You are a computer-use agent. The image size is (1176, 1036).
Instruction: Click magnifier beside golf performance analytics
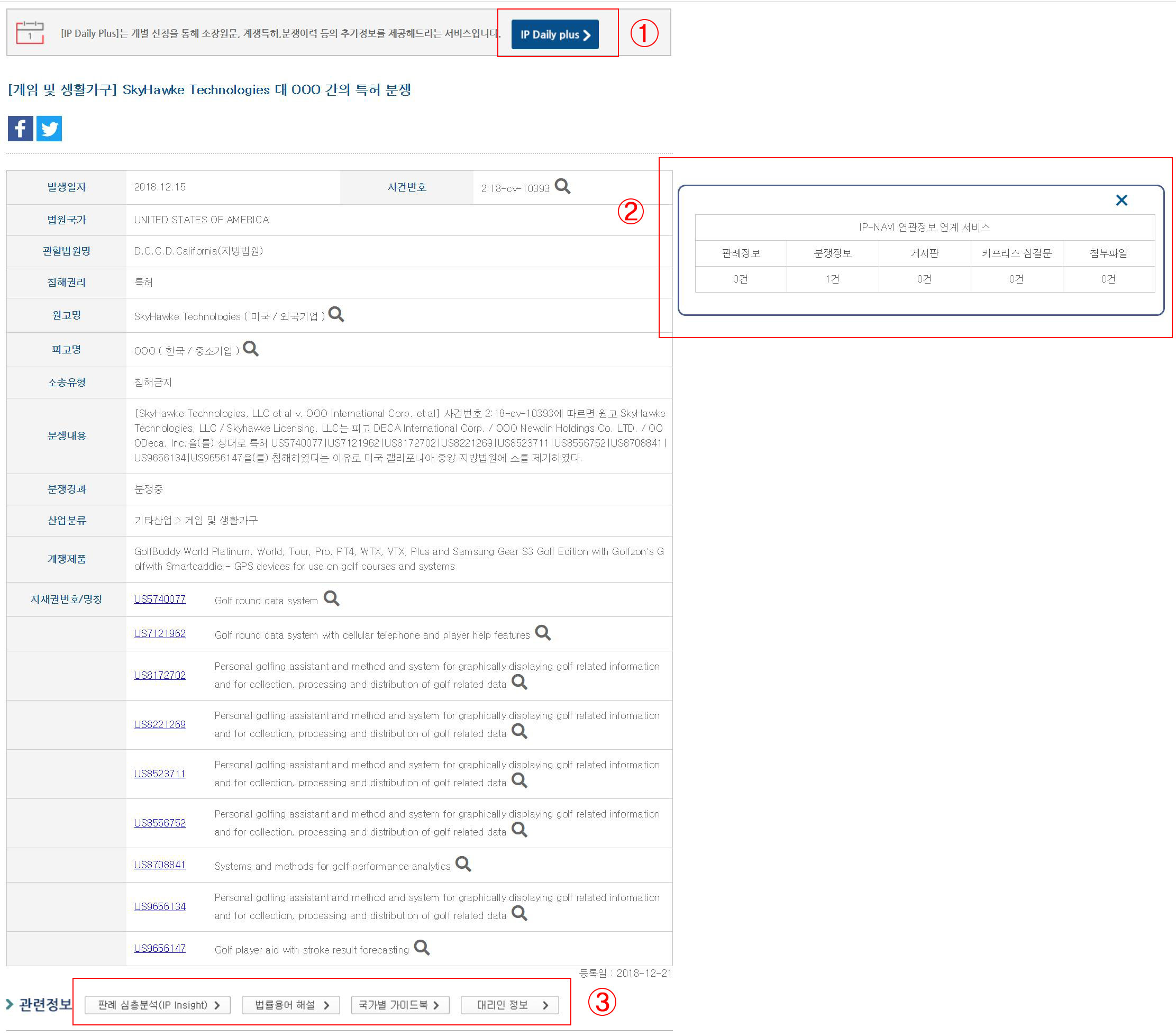pos(463,865)
